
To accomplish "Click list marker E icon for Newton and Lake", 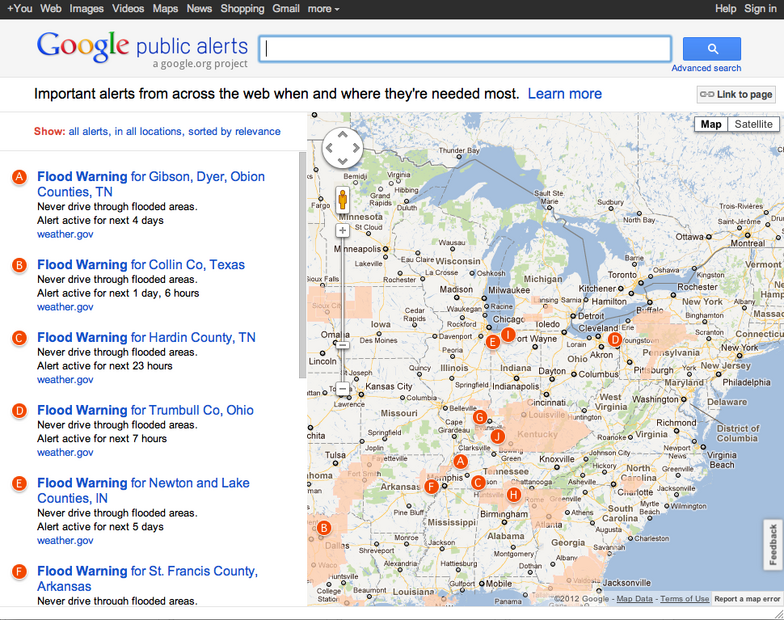I will point(19,484).
